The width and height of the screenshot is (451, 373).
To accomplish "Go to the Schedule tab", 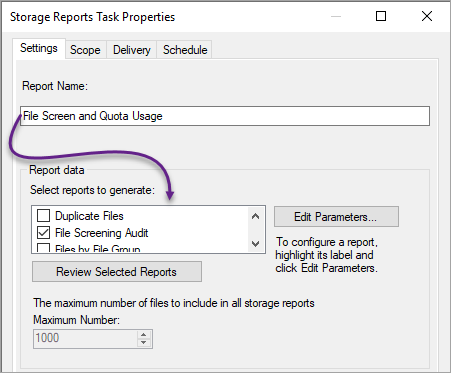I will click(185, 50).
